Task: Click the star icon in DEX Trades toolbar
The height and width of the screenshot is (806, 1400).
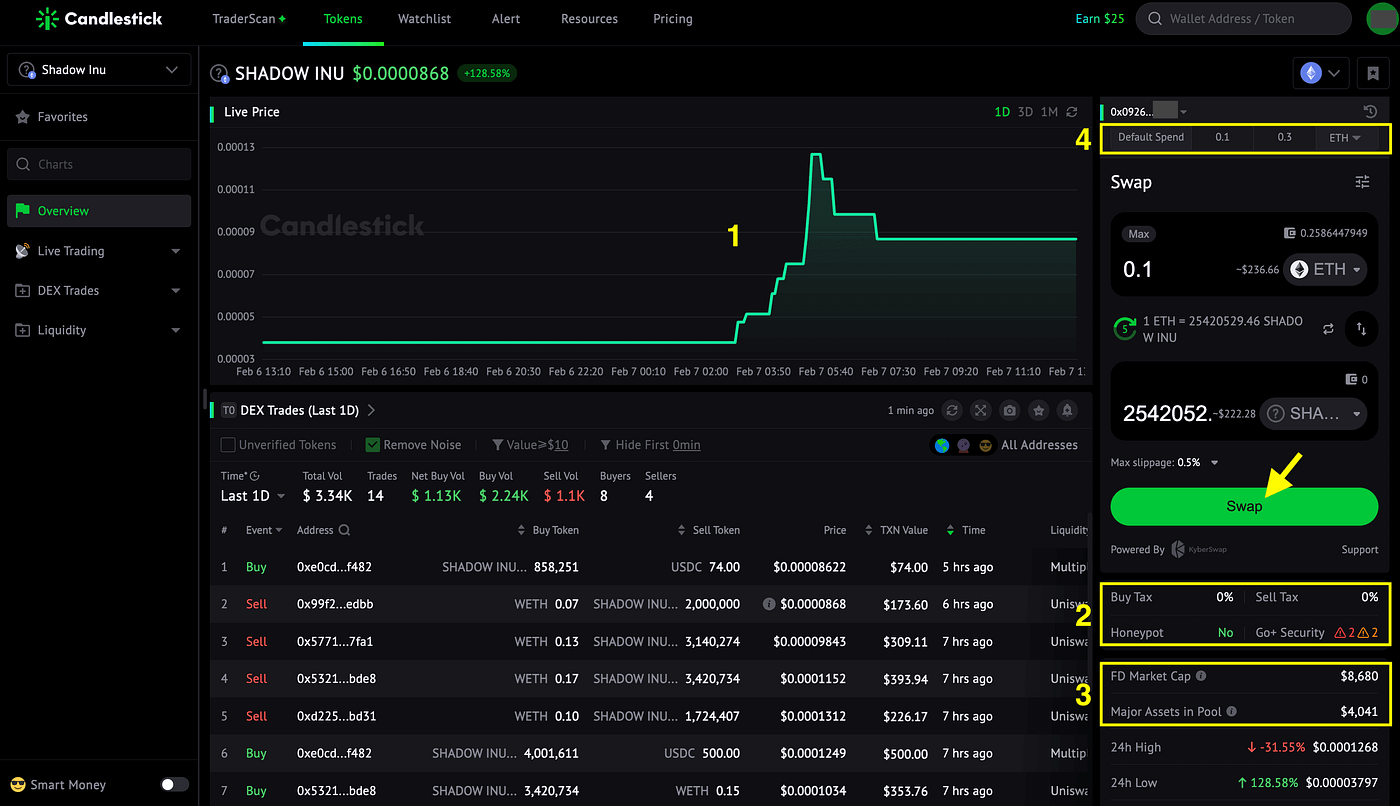Action: 1039,410
